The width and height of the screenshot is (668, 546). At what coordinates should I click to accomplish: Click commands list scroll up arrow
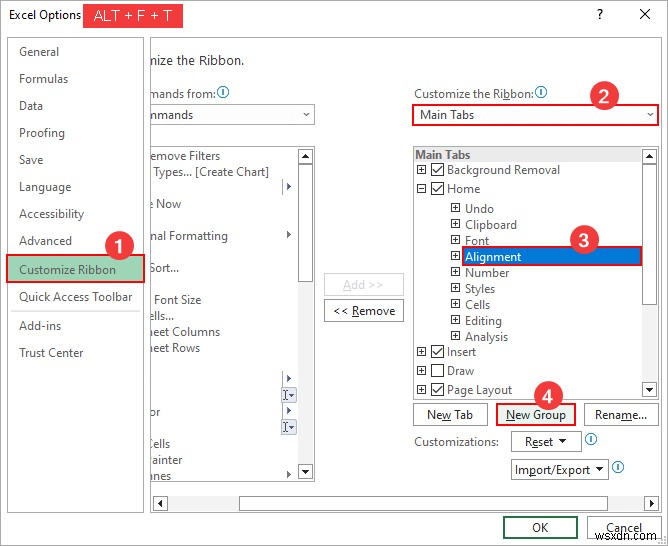coord(305,156)
